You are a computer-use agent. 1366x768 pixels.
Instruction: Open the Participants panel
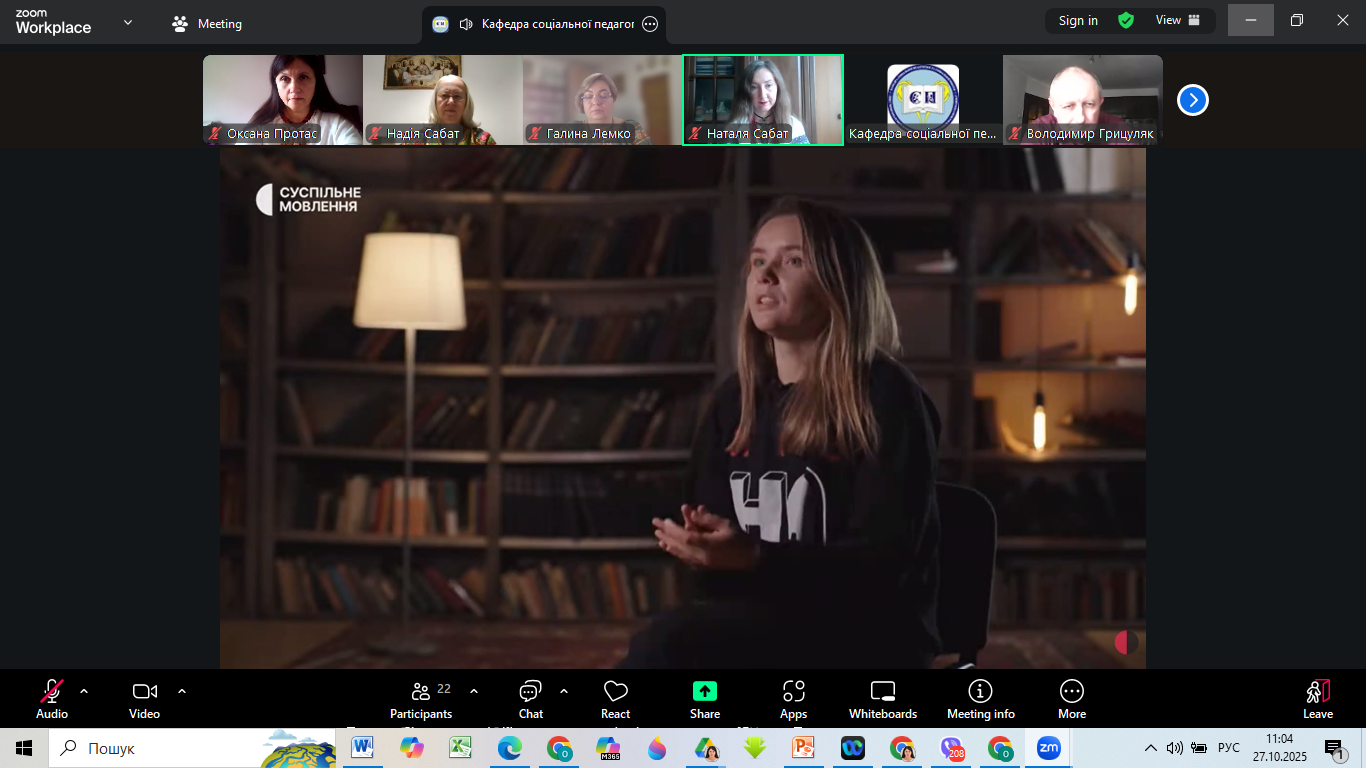pos(421,699)
